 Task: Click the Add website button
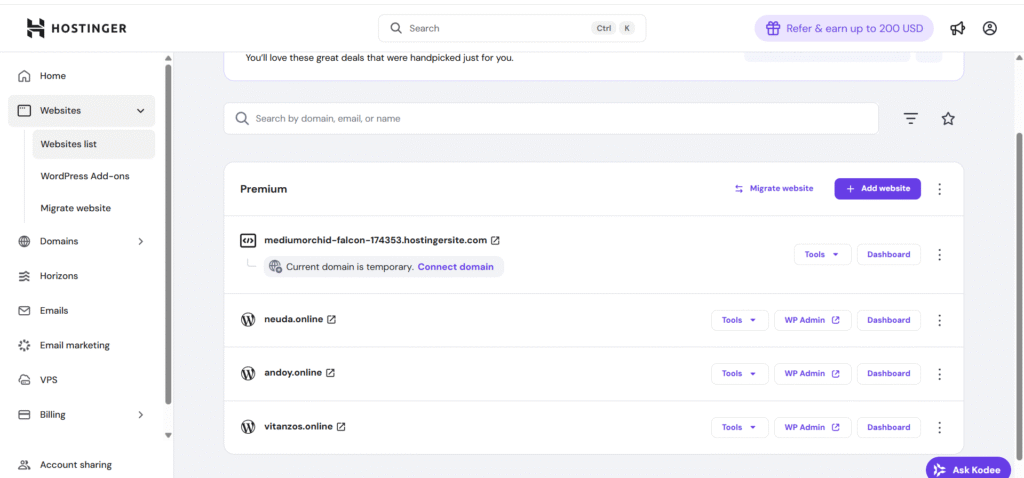click(x=877, y=189)
